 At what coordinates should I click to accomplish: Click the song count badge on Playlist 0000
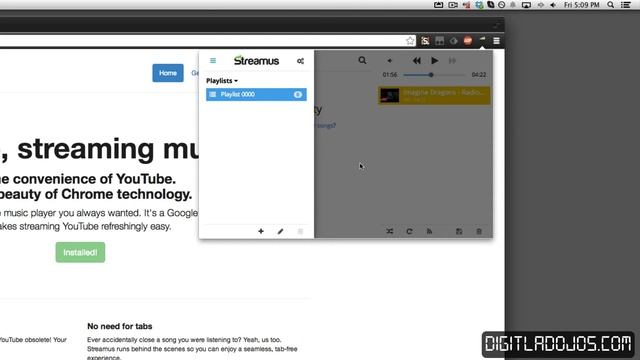(x=298, y=94)
